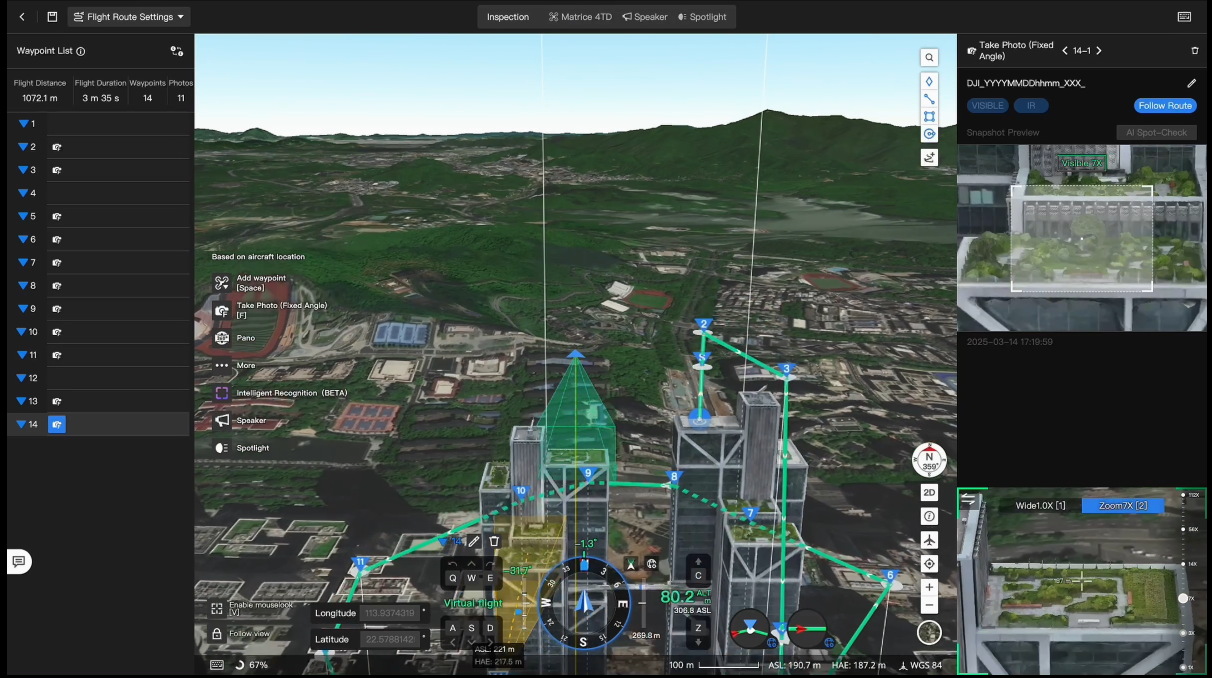Viewport: 1212px width, 678px height.
Task: Select the Zoom7X camera tab
Action: tap(1121, 505)
